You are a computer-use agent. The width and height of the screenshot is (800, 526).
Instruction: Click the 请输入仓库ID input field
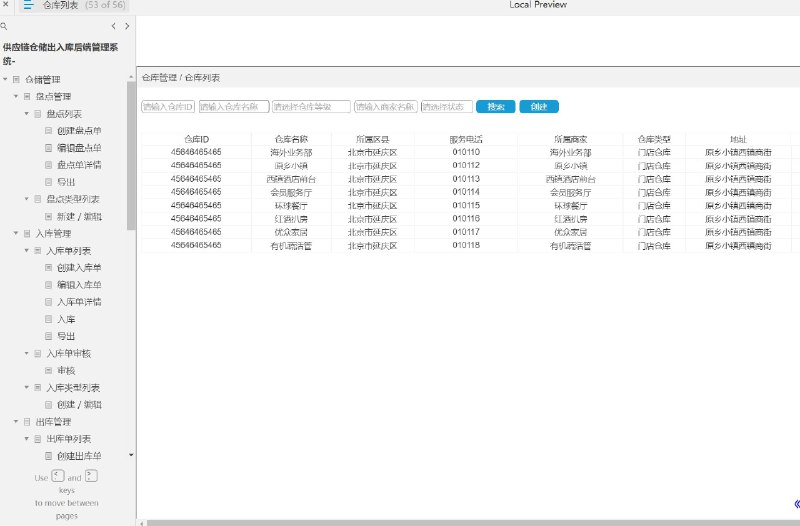[168, 107]
